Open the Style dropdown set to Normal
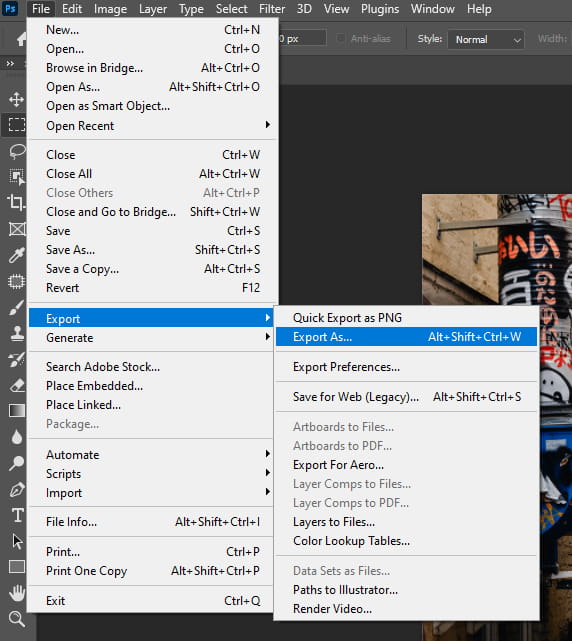 tap(486, 40)
